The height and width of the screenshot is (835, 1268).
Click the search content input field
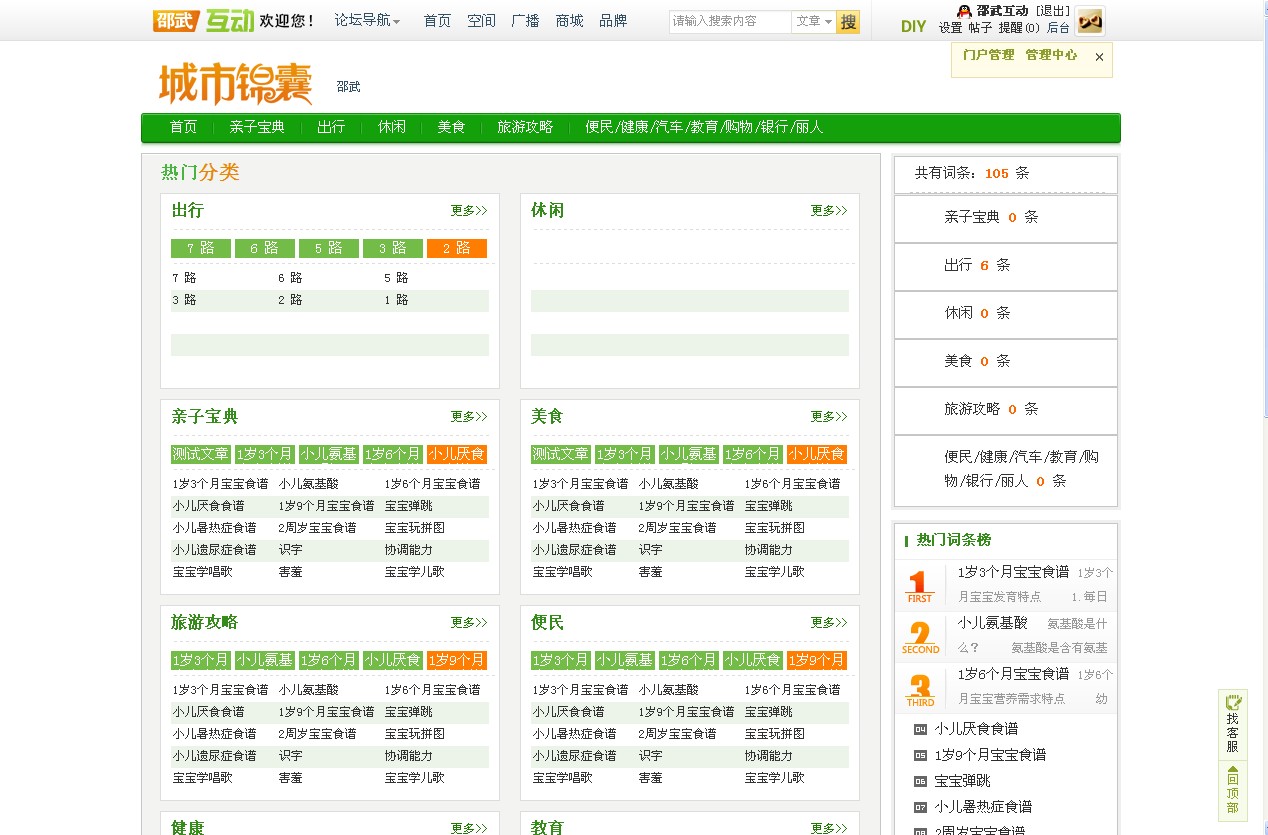(x=730, y=21)
